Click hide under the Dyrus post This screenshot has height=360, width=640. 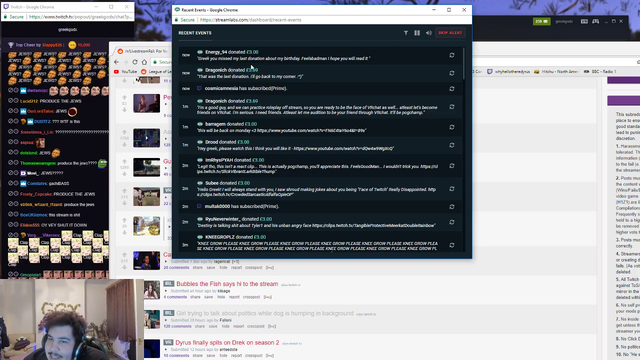pos(223,356)
